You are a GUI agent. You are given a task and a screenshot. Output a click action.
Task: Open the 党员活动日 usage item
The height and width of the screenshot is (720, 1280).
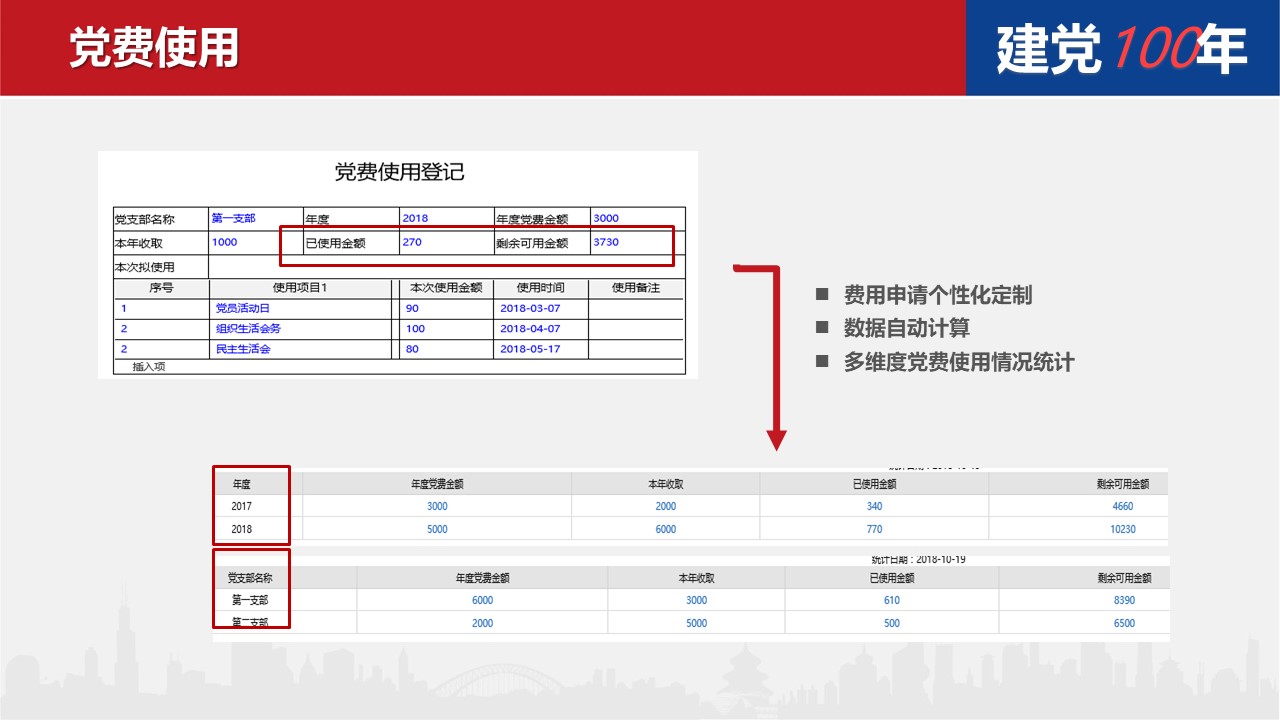243,309
